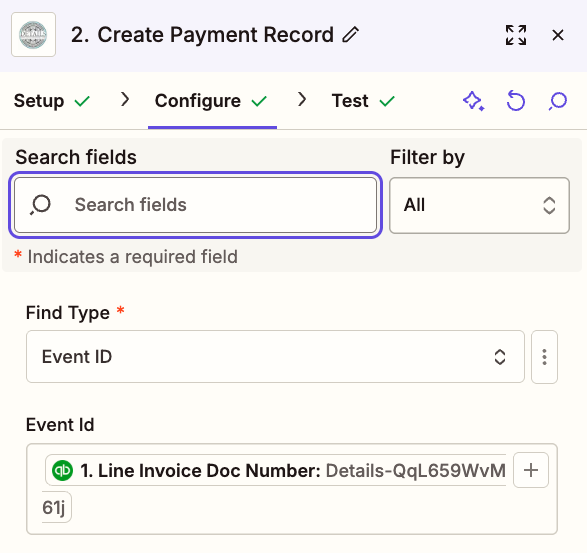The height and width of the screenshot is (553, 587).
Task: Edit step name with pencil icon
Action: (x=350, y=34)
